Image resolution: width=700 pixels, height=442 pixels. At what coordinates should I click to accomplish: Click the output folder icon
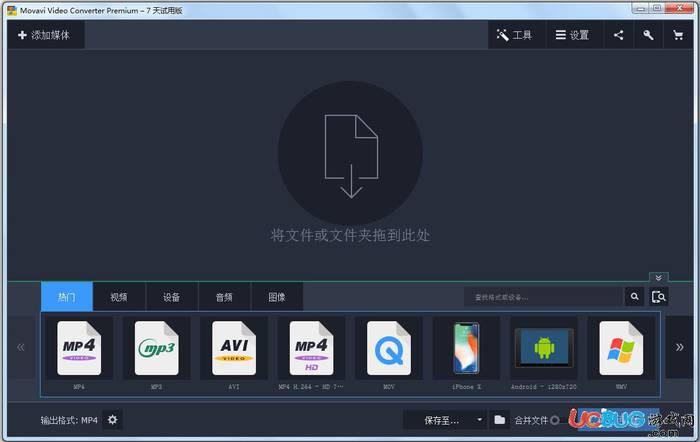[x=500, y=420]
